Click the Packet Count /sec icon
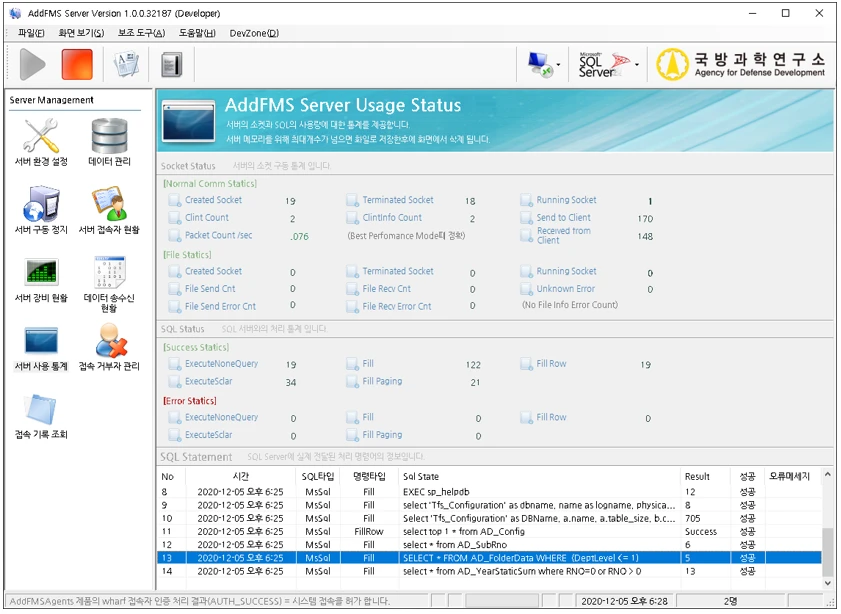This screenshot has width=841, height=614. [x=174, y=236]
